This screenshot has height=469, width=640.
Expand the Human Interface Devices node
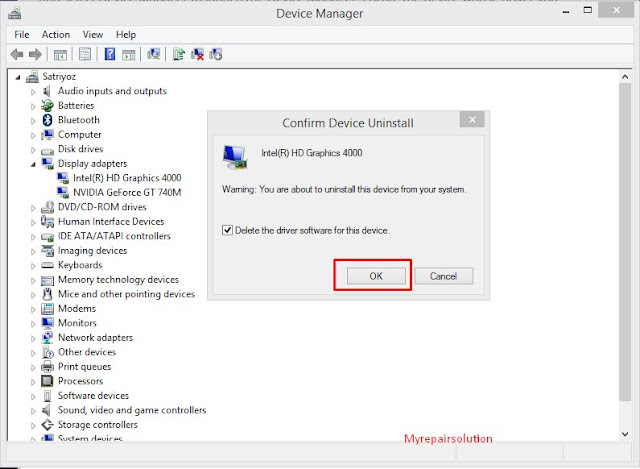click(x=33, y=222)
